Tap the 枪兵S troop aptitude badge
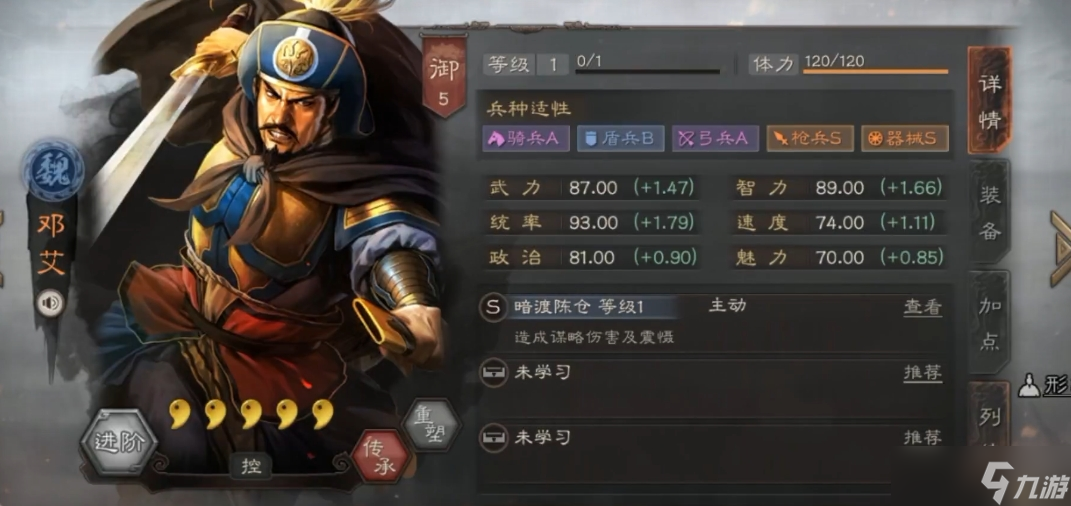Viewport: 1071px width, 506px height. [x=810, y=139]
